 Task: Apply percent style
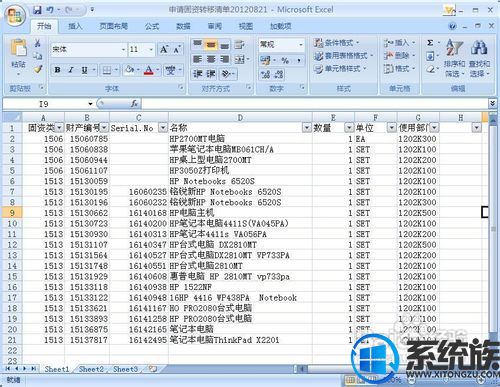pyautogui.click(x=285, y=60)
